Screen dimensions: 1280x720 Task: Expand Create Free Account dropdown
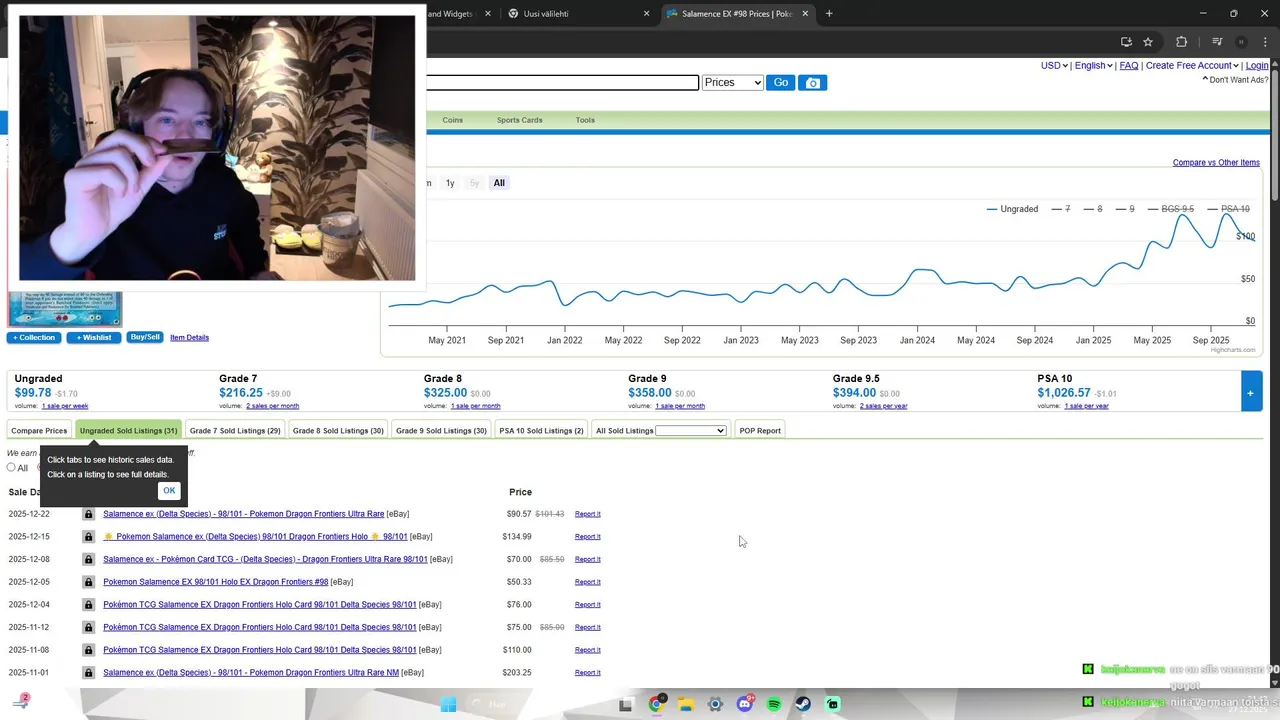[1192, 65]
